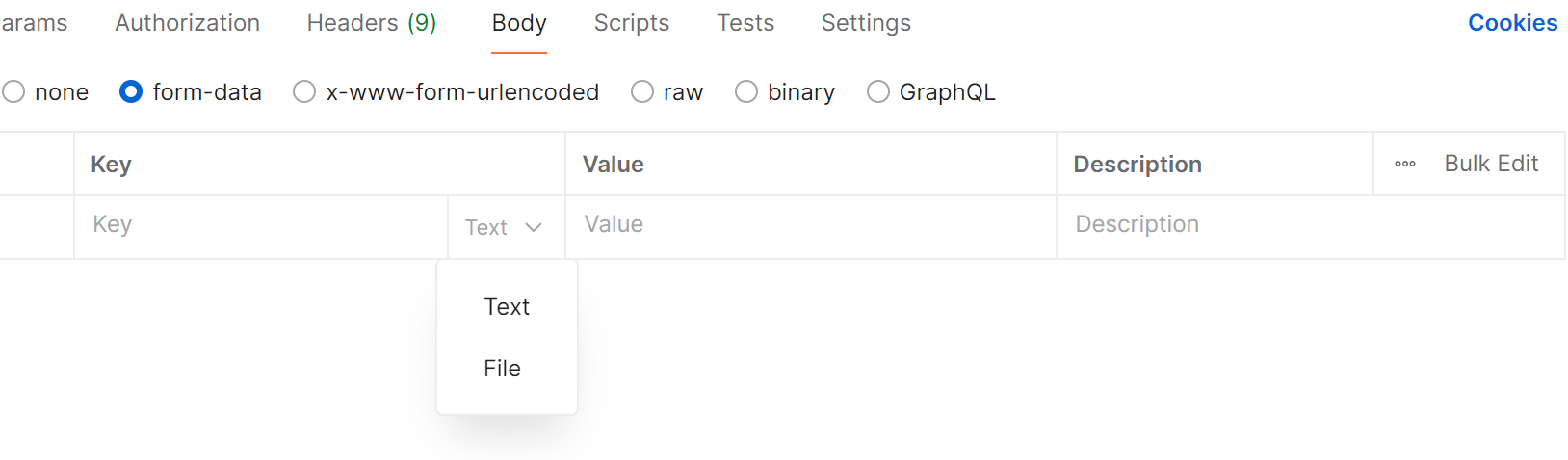The width and height of the screenshot is (1568, 460).
Task: Pick Text from the type dropdown menu
Action: point(507,307)
